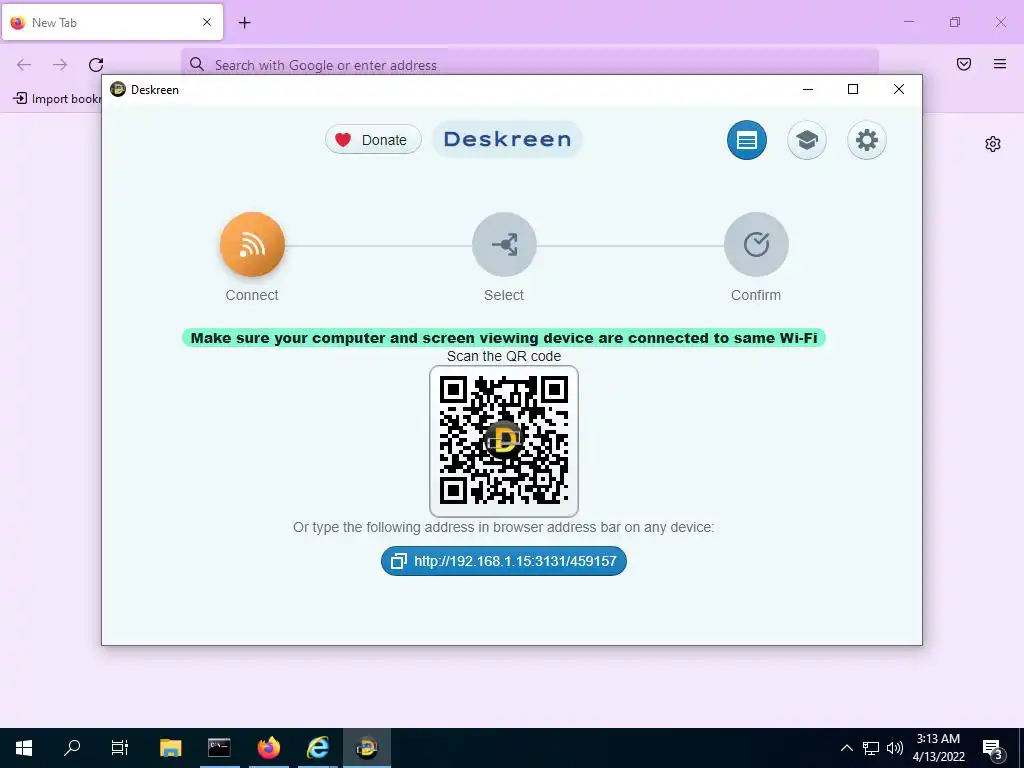Click the Donate heart button

[373, 140]
